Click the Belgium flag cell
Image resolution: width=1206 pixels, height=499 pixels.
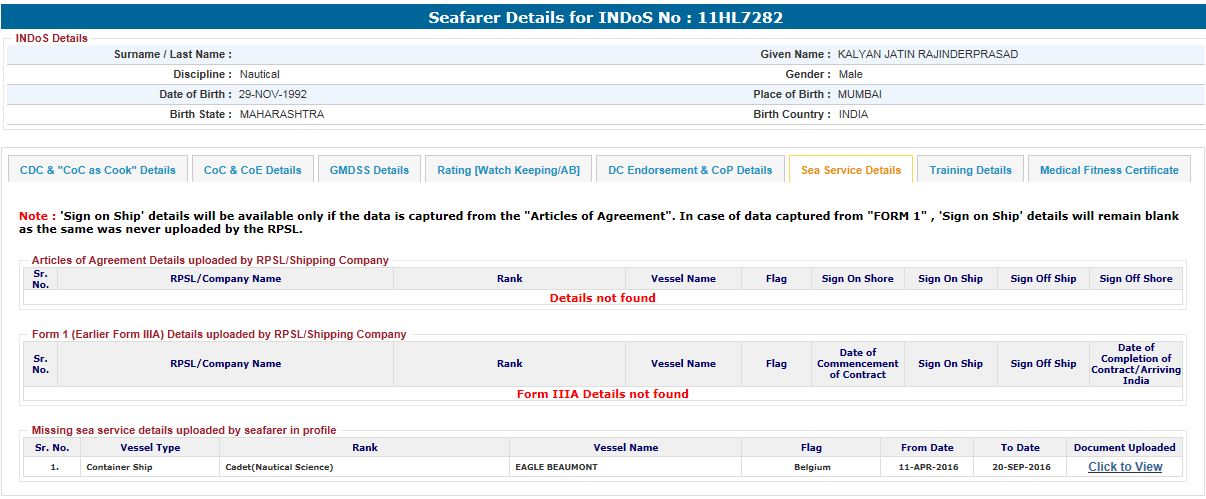point(810,467)
